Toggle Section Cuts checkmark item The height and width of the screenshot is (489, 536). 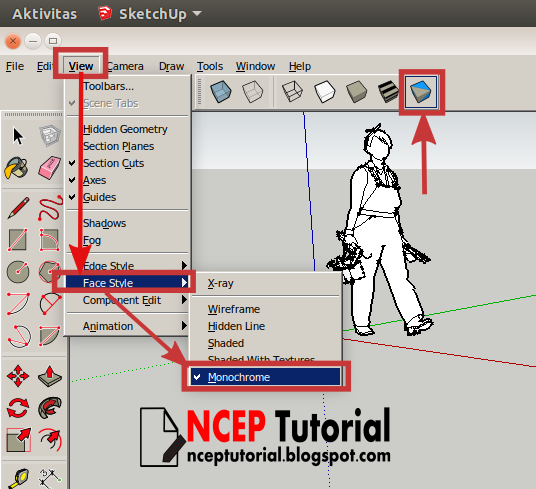click(x=127, y=163)
